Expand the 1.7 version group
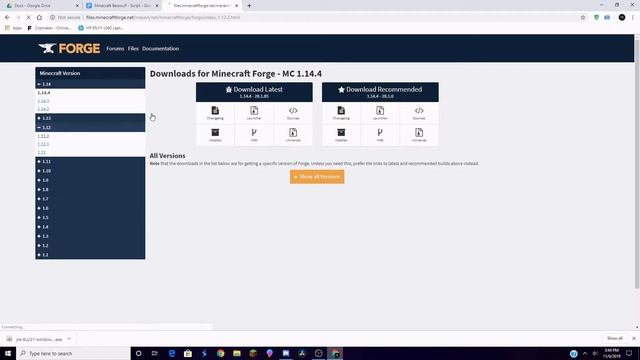Screen dimensions: 640x360 pos(90,199)
